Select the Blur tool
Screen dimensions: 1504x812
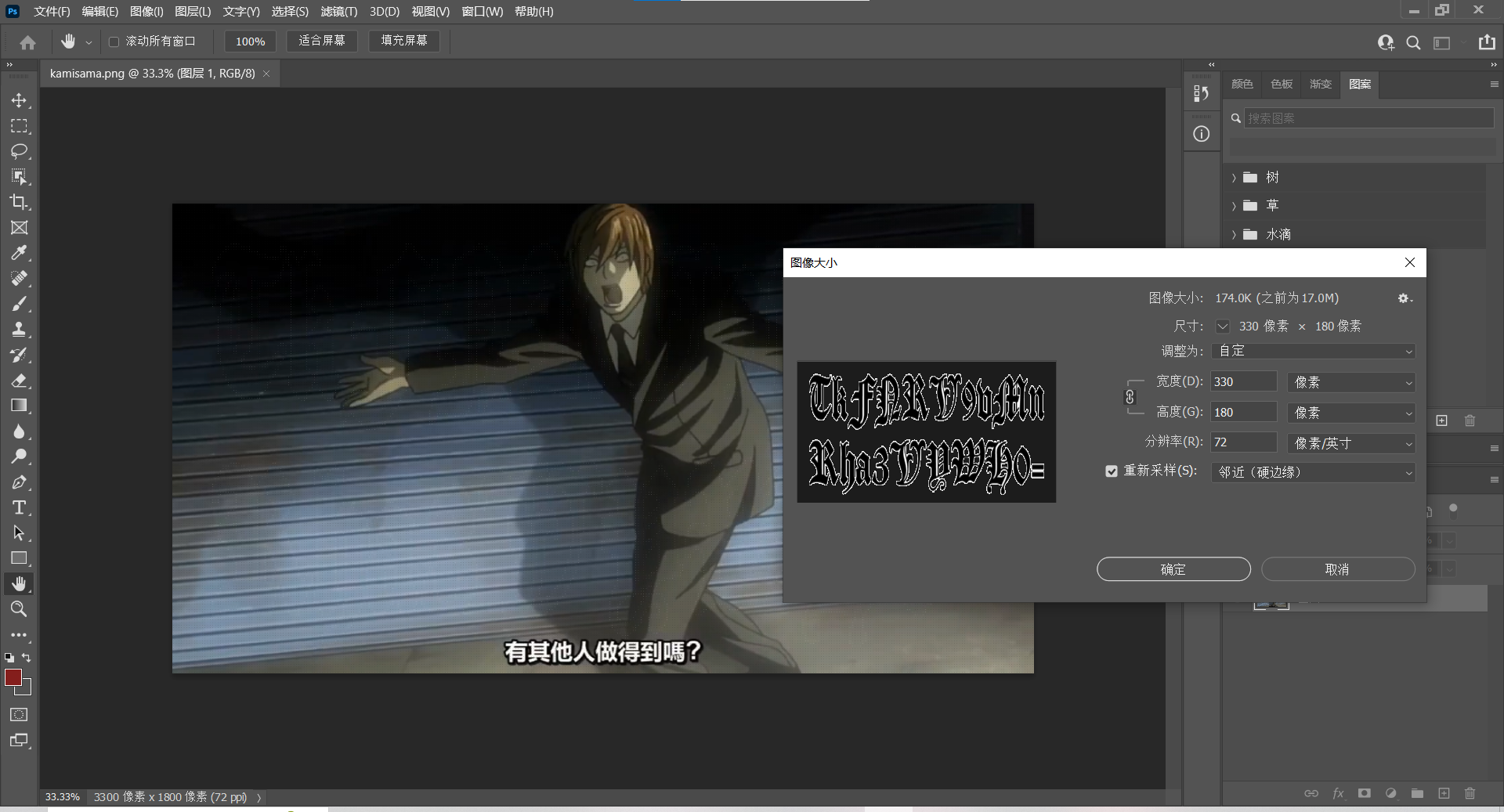(19, 431)
